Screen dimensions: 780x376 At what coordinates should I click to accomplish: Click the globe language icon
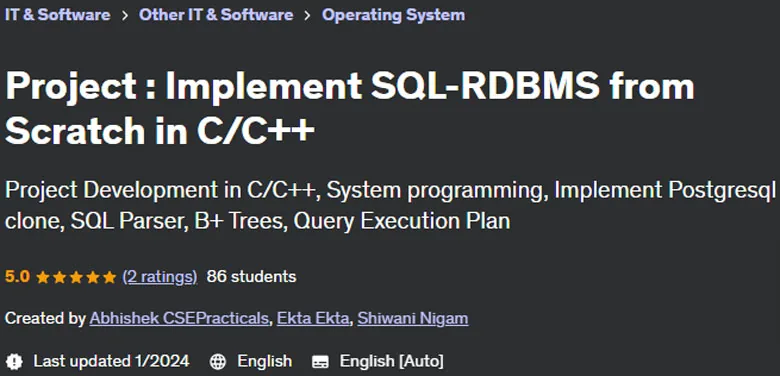[218, 361]
